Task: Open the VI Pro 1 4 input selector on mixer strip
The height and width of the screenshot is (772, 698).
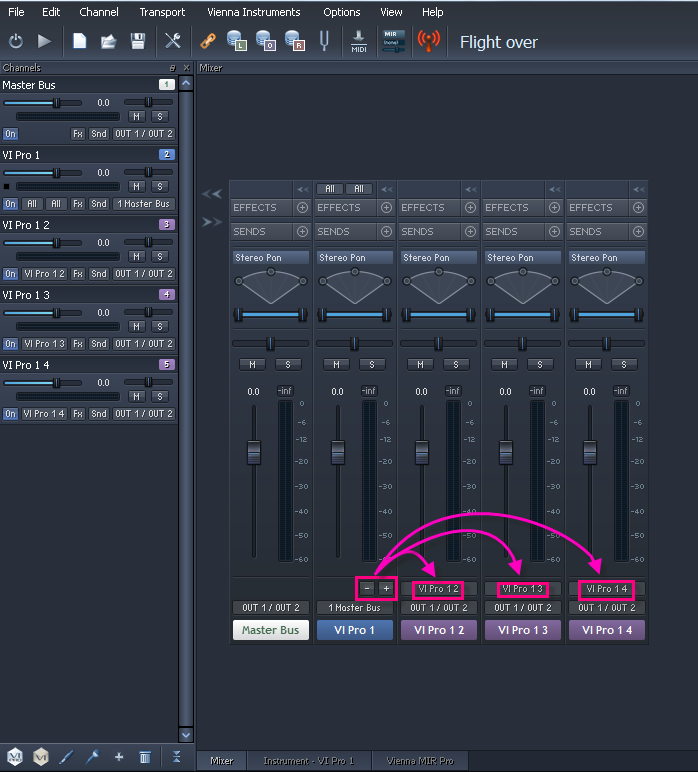Action: 606,589
